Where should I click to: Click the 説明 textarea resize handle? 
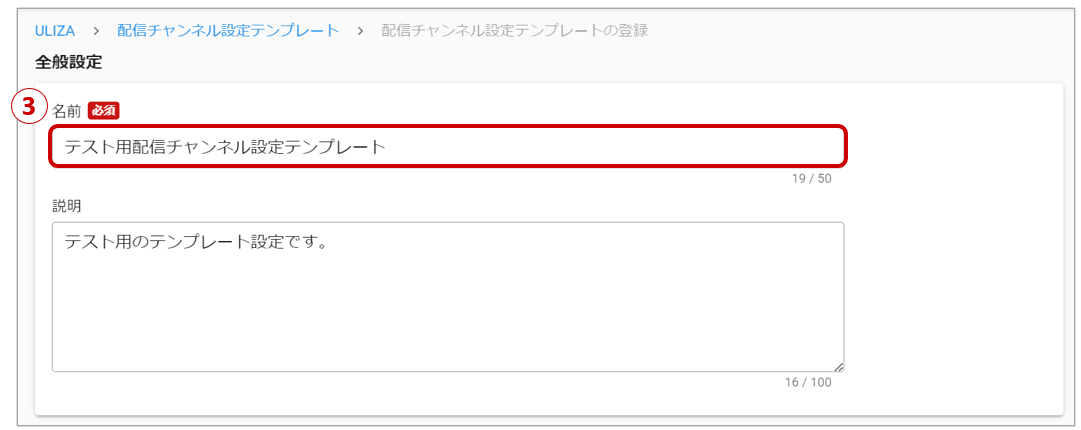pos(838,366)
